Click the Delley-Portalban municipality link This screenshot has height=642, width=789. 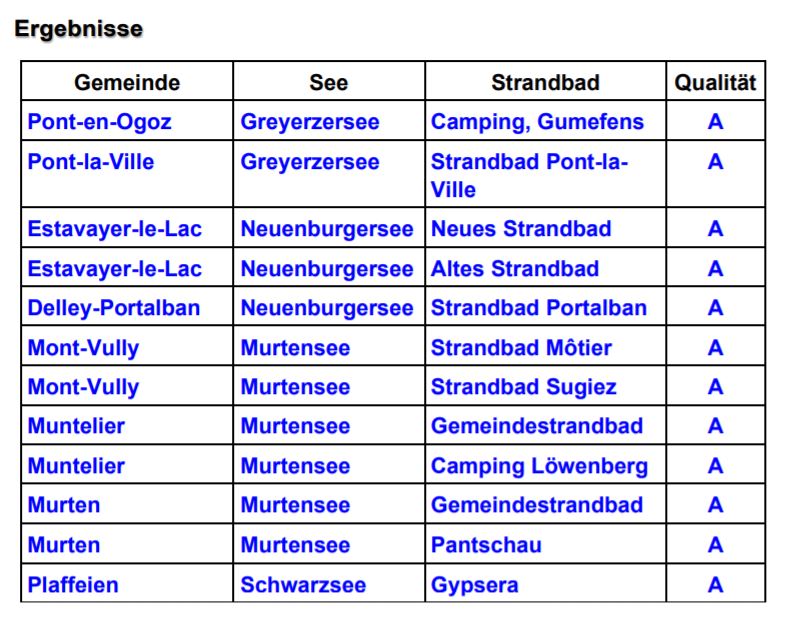coord(113,308)
